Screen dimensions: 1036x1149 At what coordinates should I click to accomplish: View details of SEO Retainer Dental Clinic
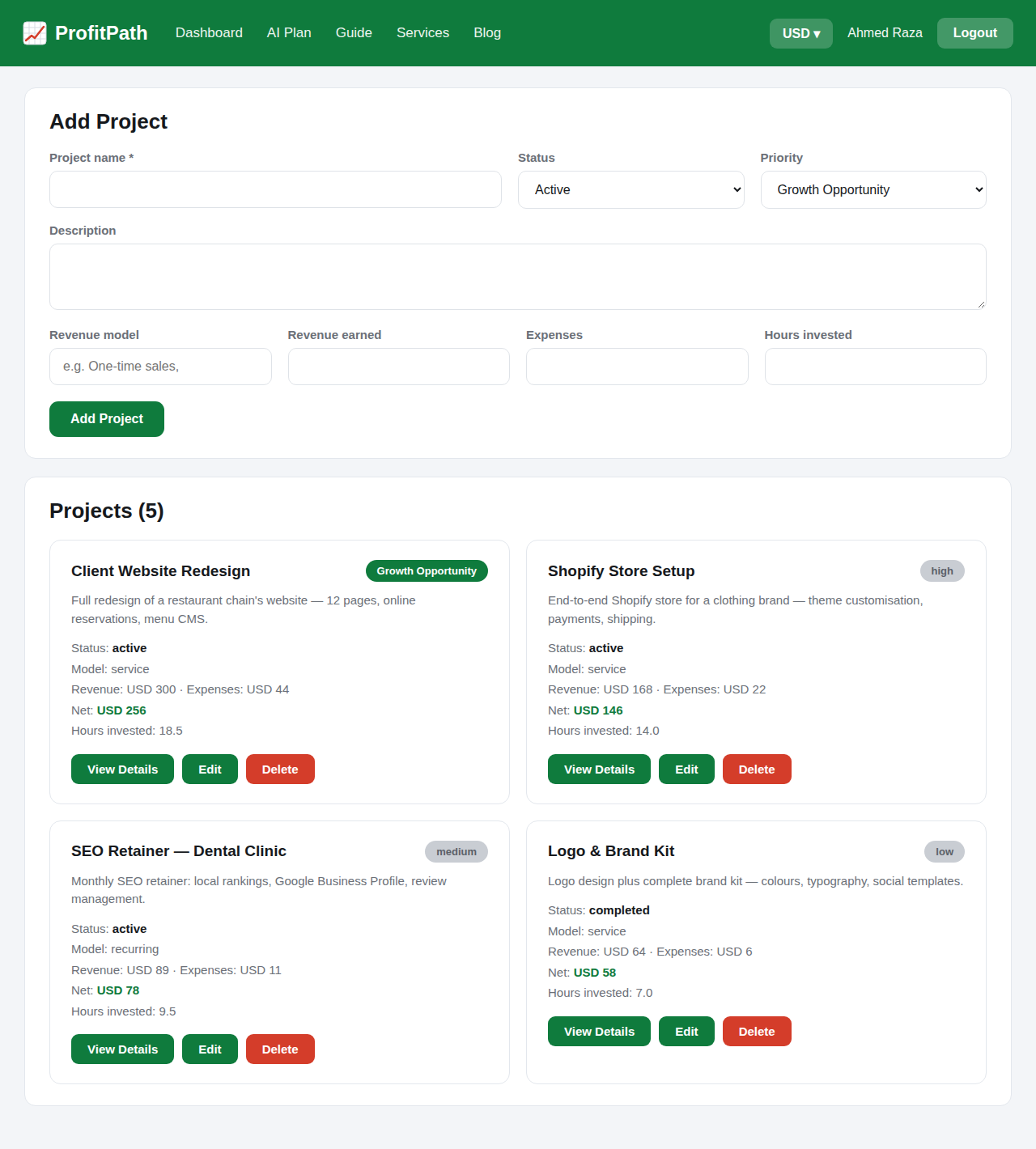(122, 1049)
